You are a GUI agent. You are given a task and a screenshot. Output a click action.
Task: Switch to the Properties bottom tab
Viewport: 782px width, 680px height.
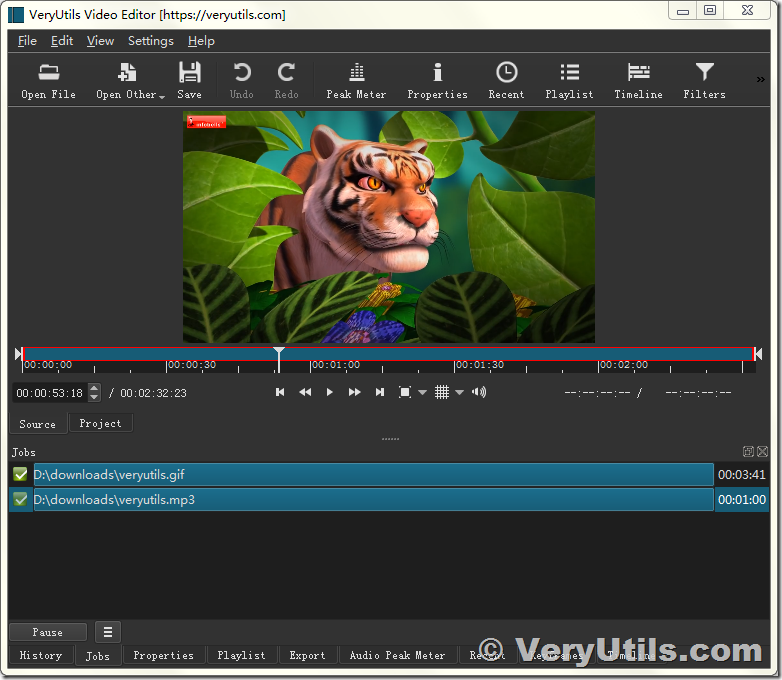[x=164, y=655]
